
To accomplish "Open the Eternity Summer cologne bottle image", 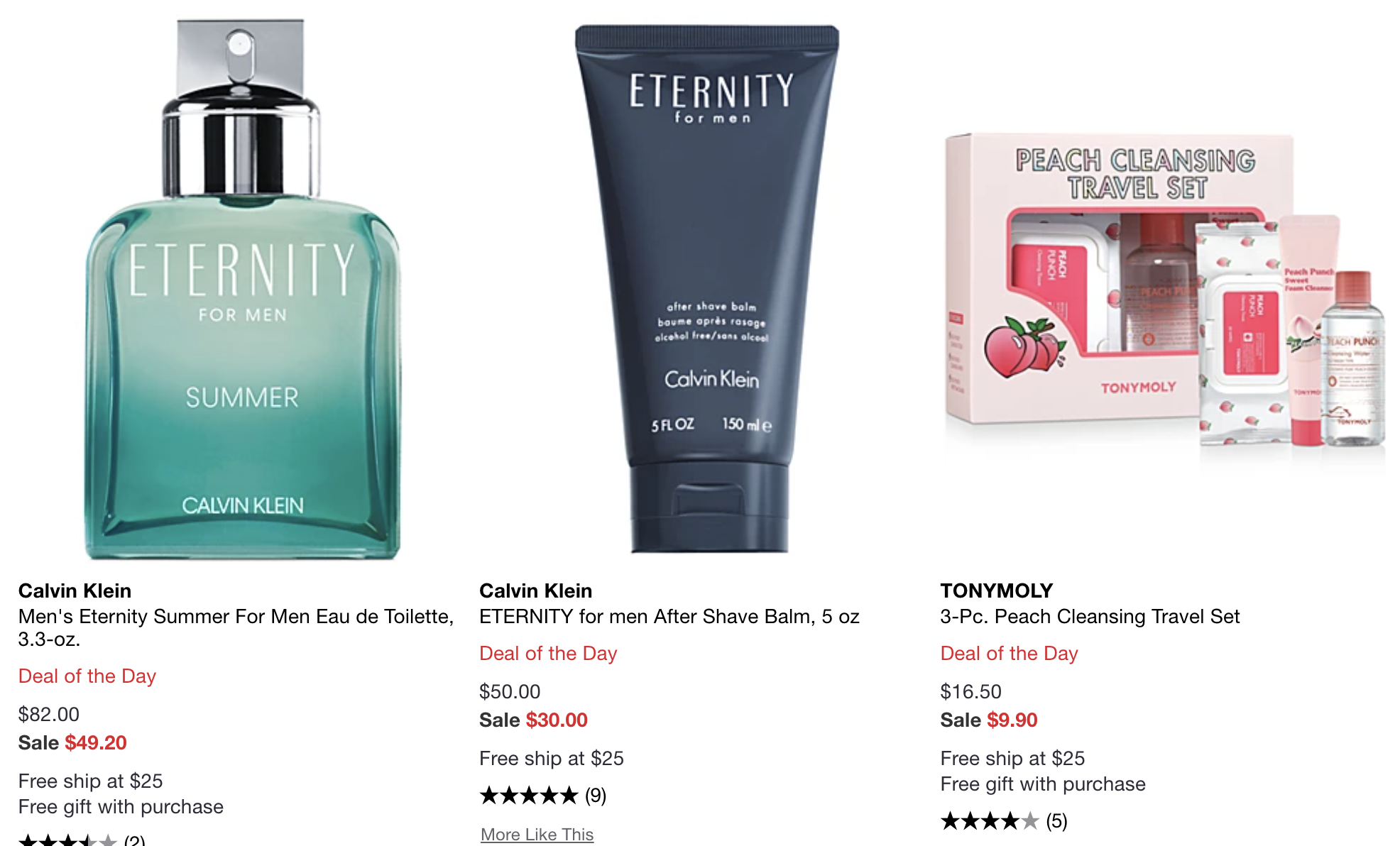I will (x=243, y=289).
